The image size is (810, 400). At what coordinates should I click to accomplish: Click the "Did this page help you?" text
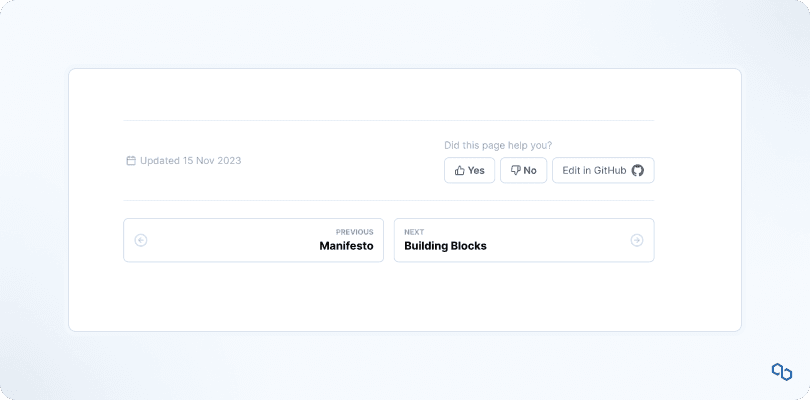[x=498, y=145]
